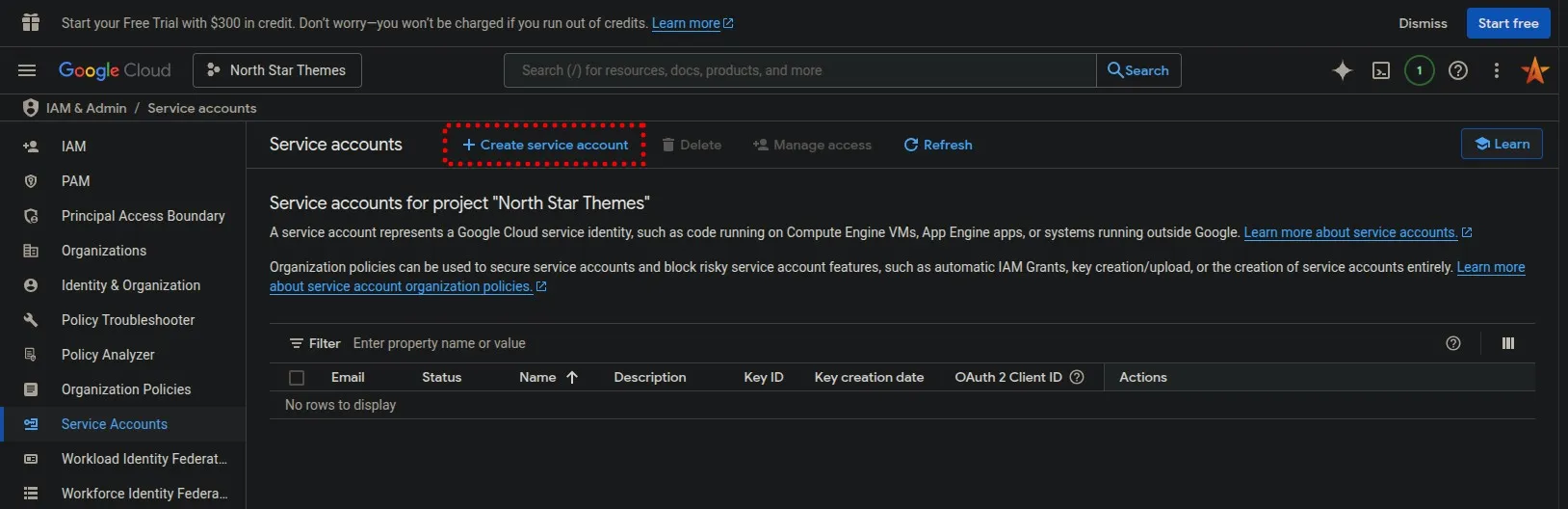The width and height of the screenshot is (1568, 509).
Task: Click the Service Accounts sidebar icon
Action: pos(31,424)
